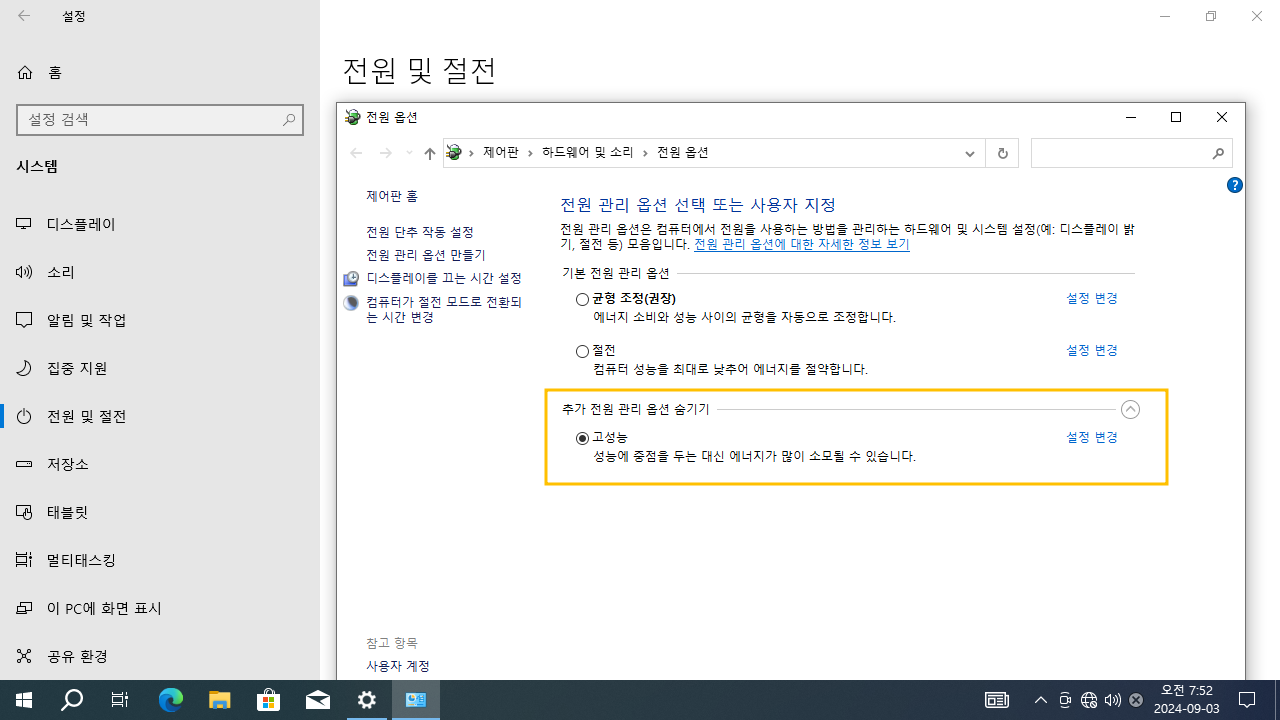
Task: Open 디스플레이를 끄는 시간 설정
Action: coord(444,278)
